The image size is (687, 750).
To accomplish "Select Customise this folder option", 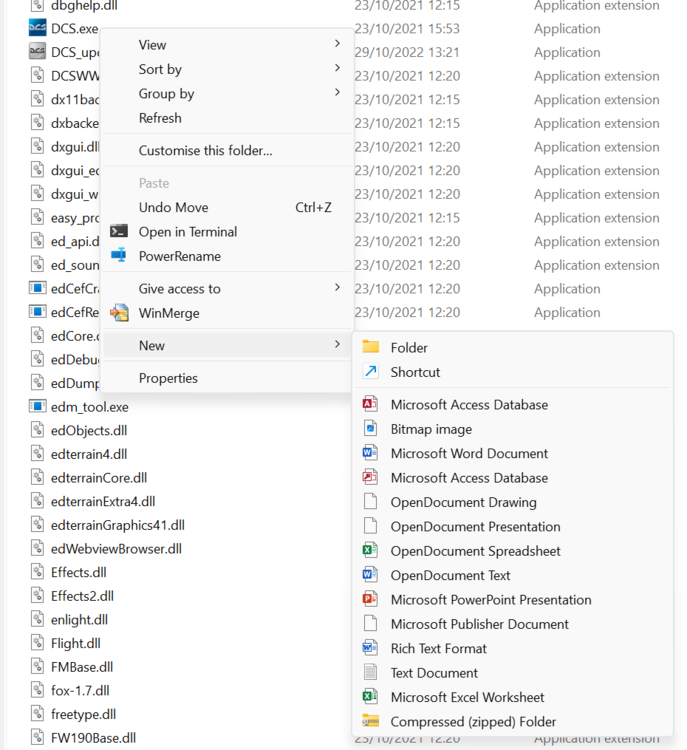I will click(x=205, y=151).
